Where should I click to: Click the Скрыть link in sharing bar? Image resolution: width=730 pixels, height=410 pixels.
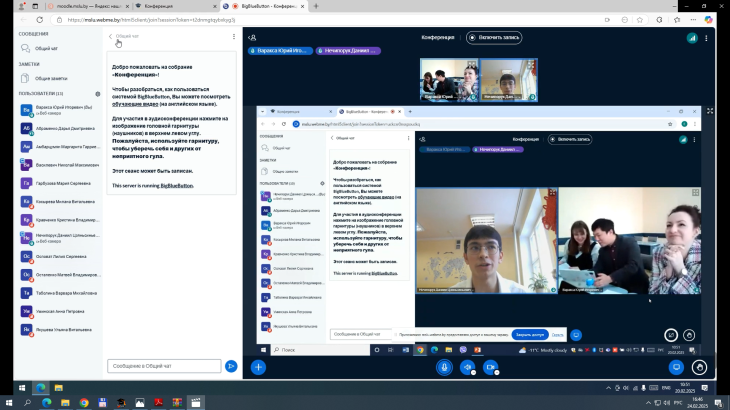[x=557, y=335]
